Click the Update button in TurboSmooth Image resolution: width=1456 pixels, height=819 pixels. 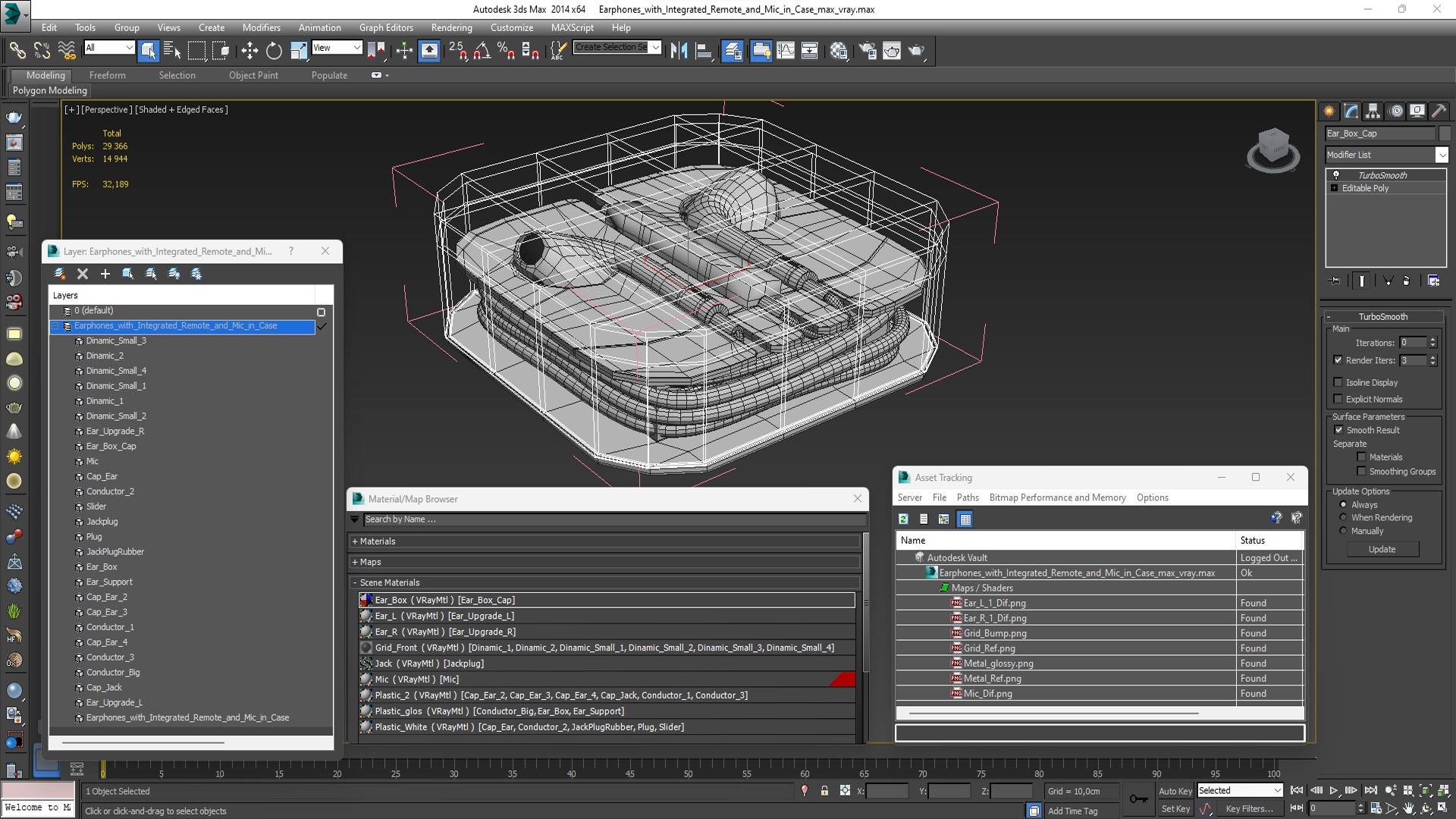point(1382,550)
